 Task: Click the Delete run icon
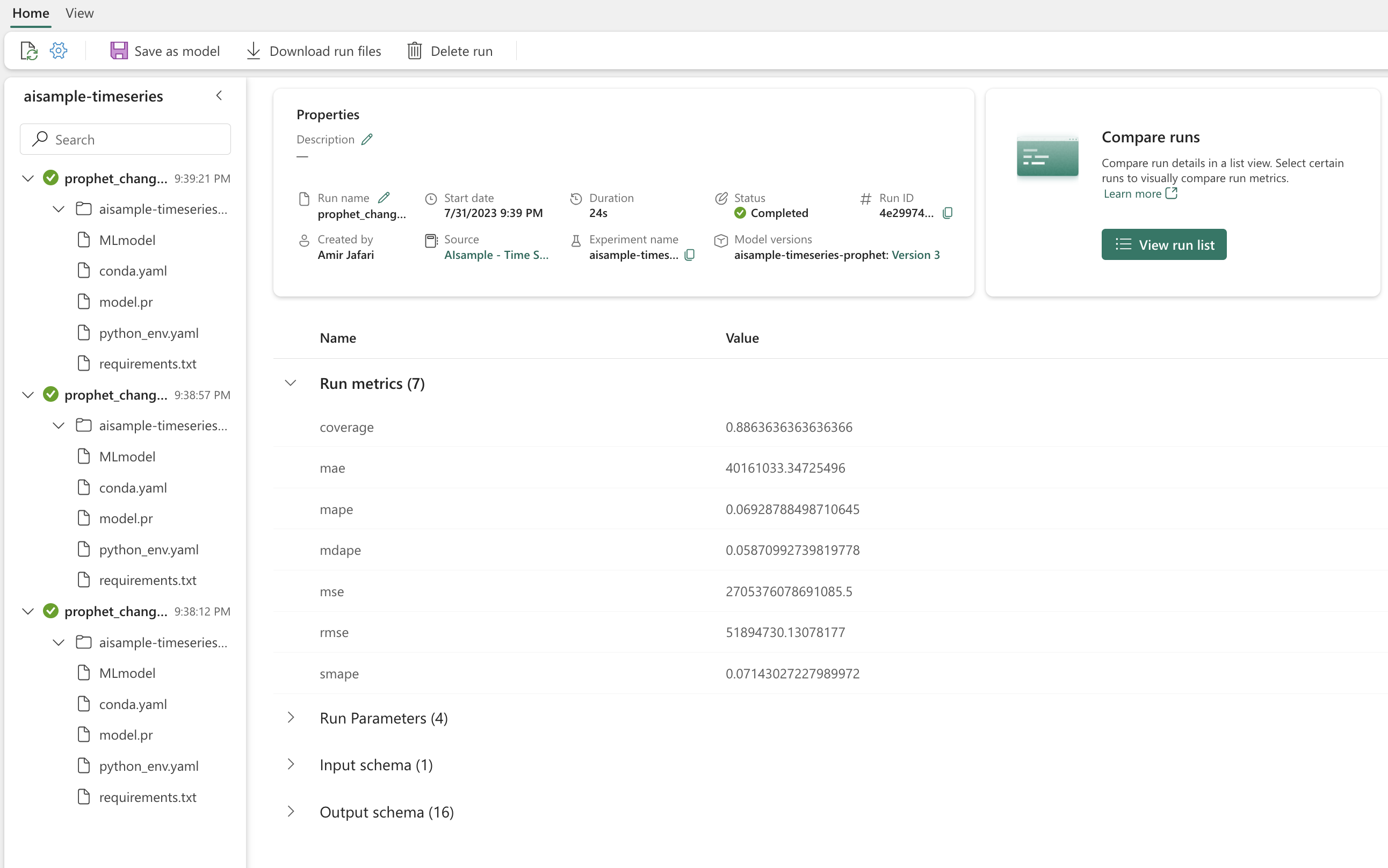416,51
